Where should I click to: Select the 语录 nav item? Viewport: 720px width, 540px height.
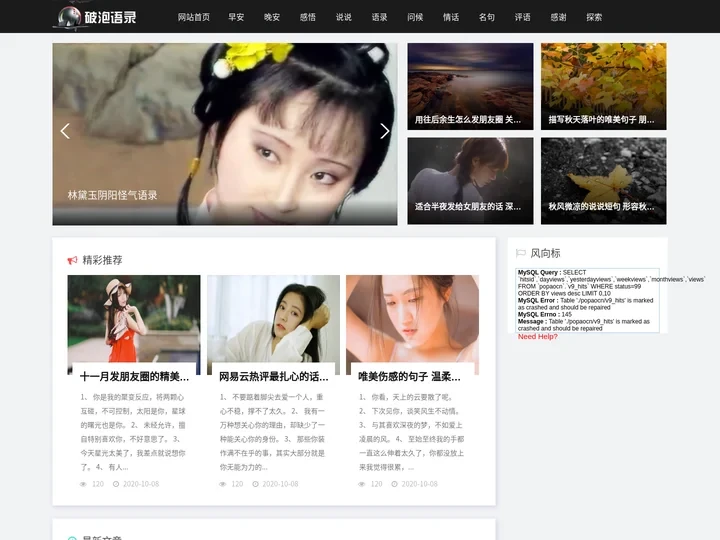pyautogui.click(x=379, y=17)
